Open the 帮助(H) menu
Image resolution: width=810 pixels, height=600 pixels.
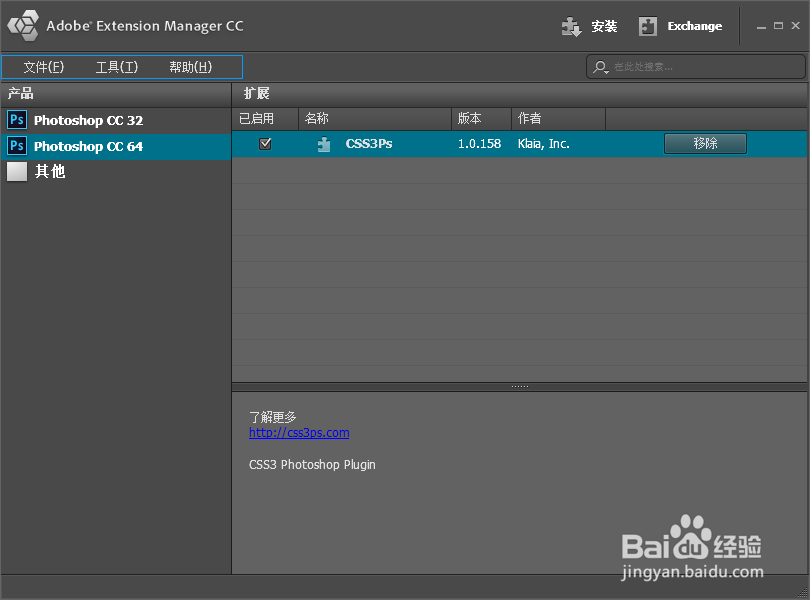pos(191,67)
